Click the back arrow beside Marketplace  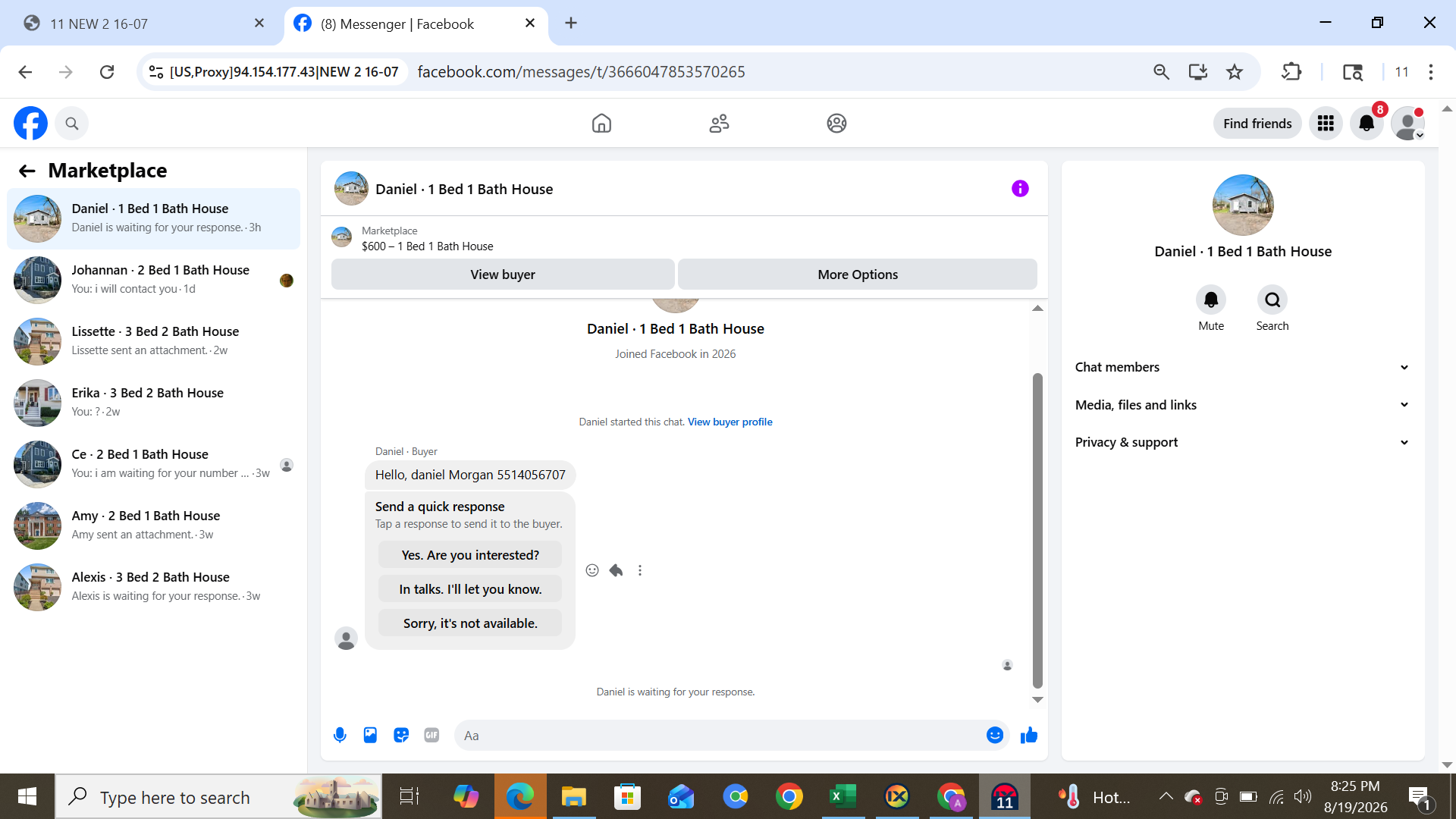(x=27, y=171)
